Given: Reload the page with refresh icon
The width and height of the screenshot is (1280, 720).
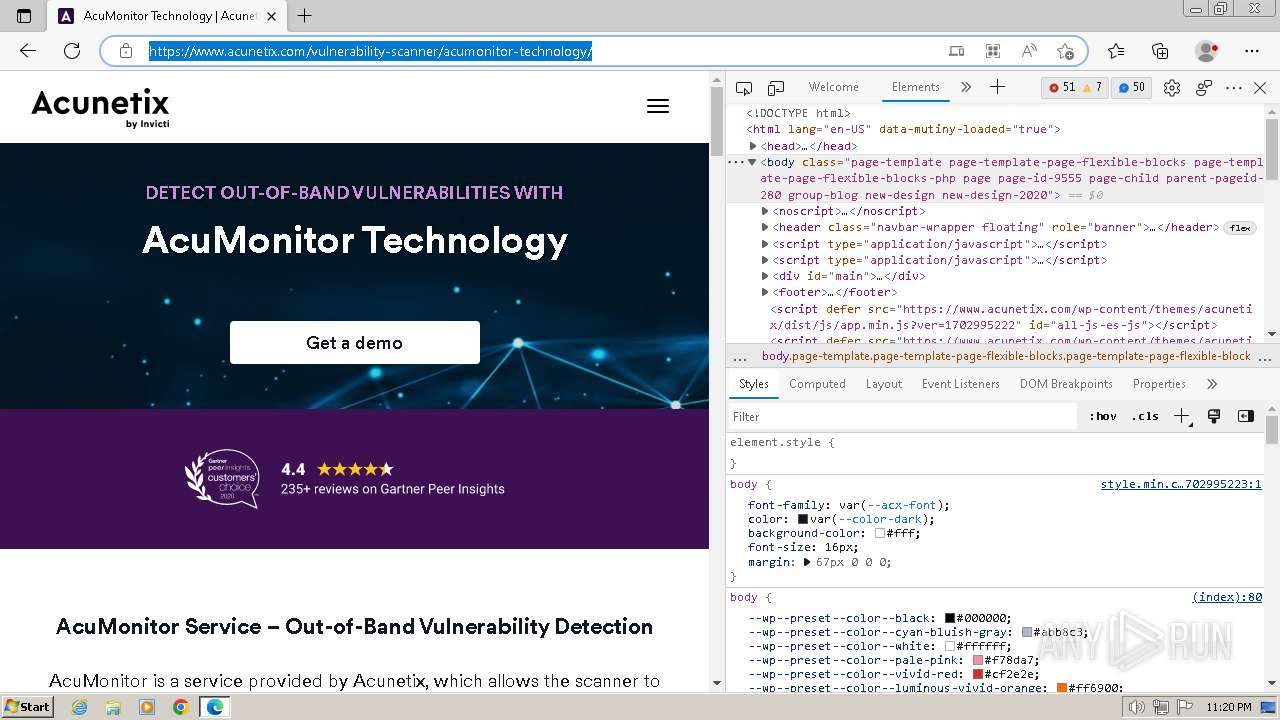Looking at the screenshot, I should (x=72, y=51).
